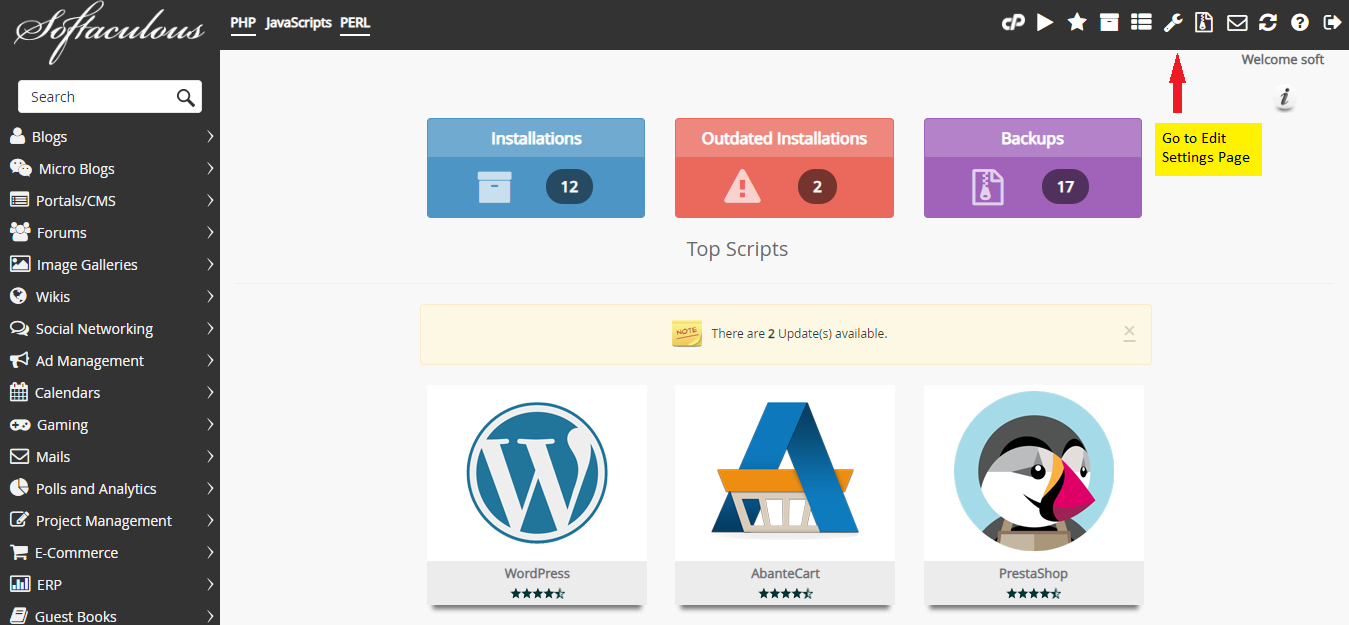Expand the Forums chevron

210,232
